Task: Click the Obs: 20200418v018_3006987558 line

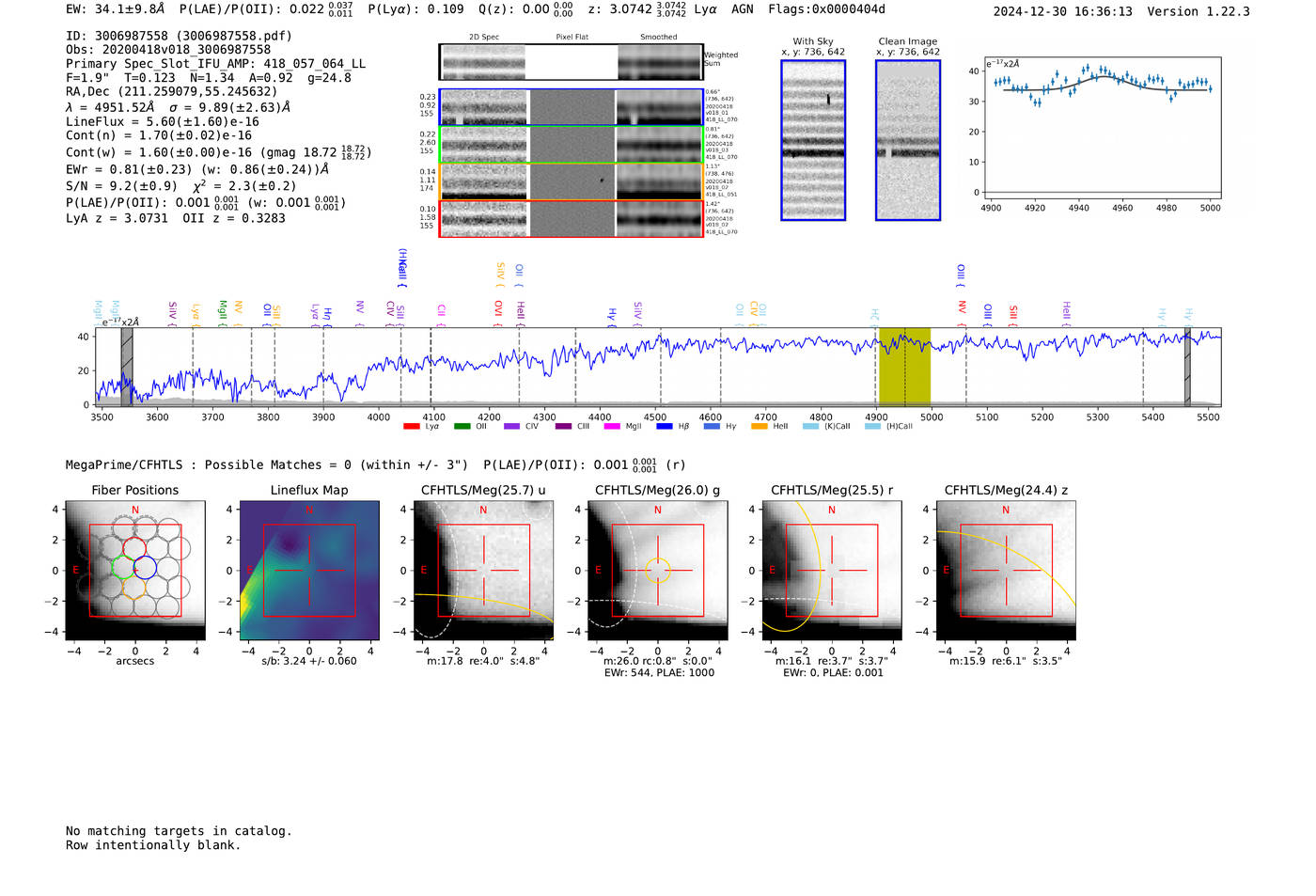Action: 168,50
